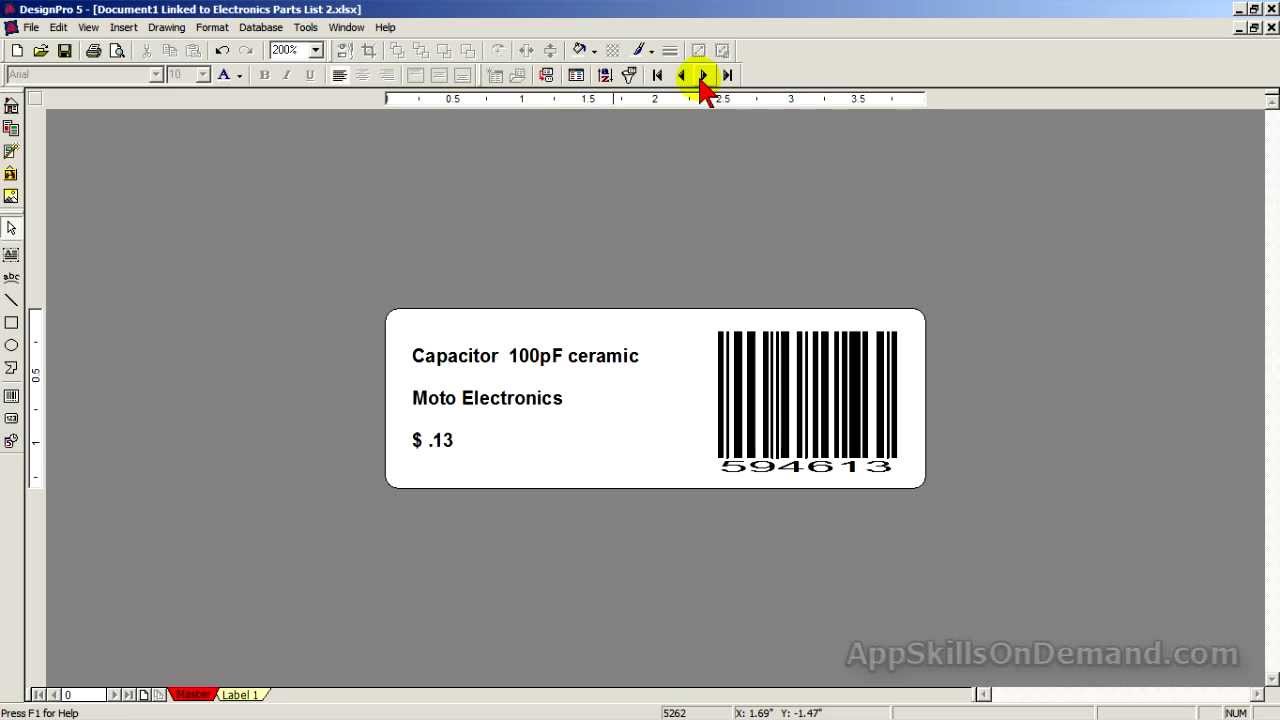Select the 'Moto Electronics' text
1280x720 pixels.
click(487, 398)
